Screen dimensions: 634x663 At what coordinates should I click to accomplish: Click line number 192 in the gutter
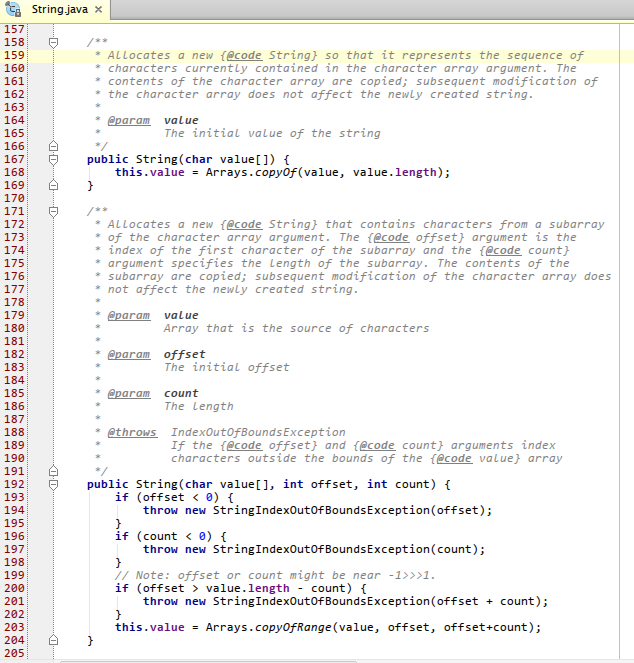pos(14,484)
